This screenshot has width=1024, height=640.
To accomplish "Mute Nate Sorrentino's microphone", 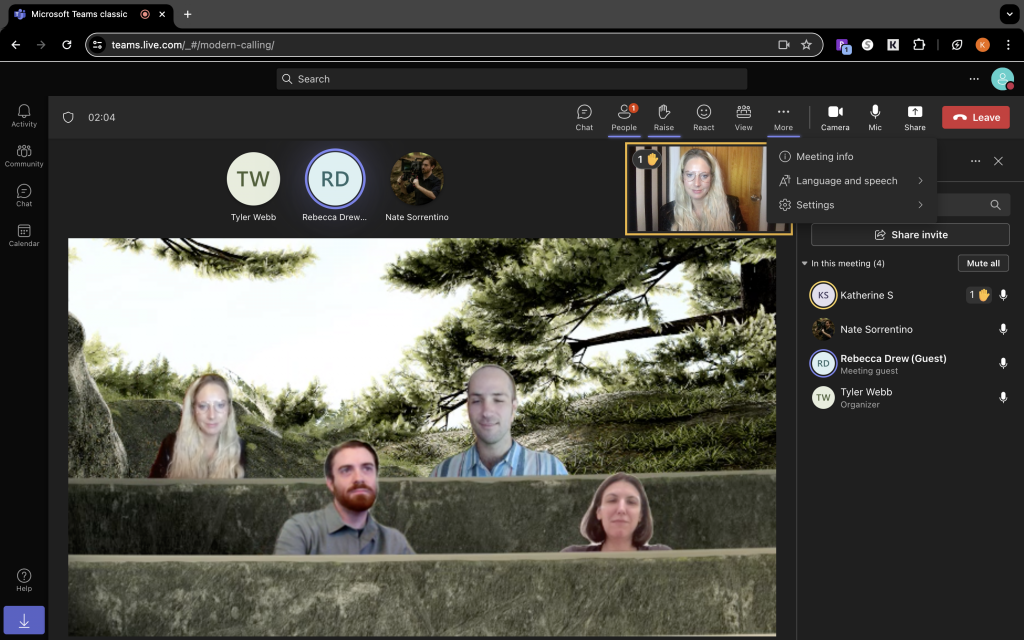I will pyautogui.click(x=1003, y=329).
